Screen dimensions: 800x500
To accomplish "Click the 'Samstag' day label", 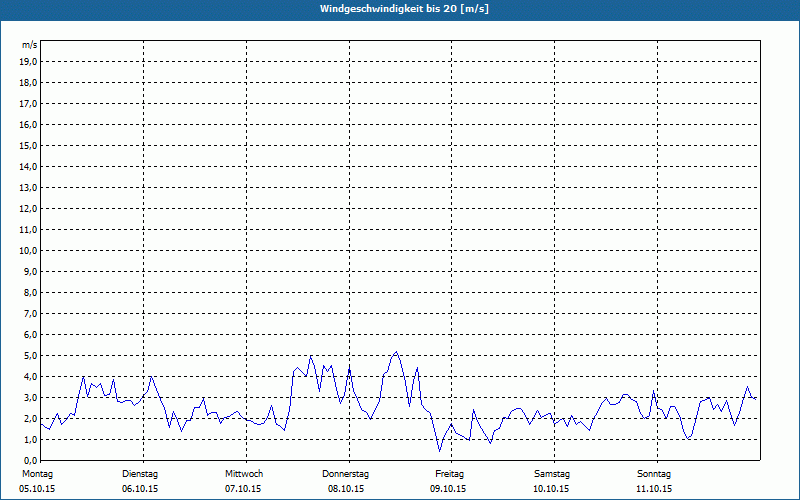I will pos(552,474).
